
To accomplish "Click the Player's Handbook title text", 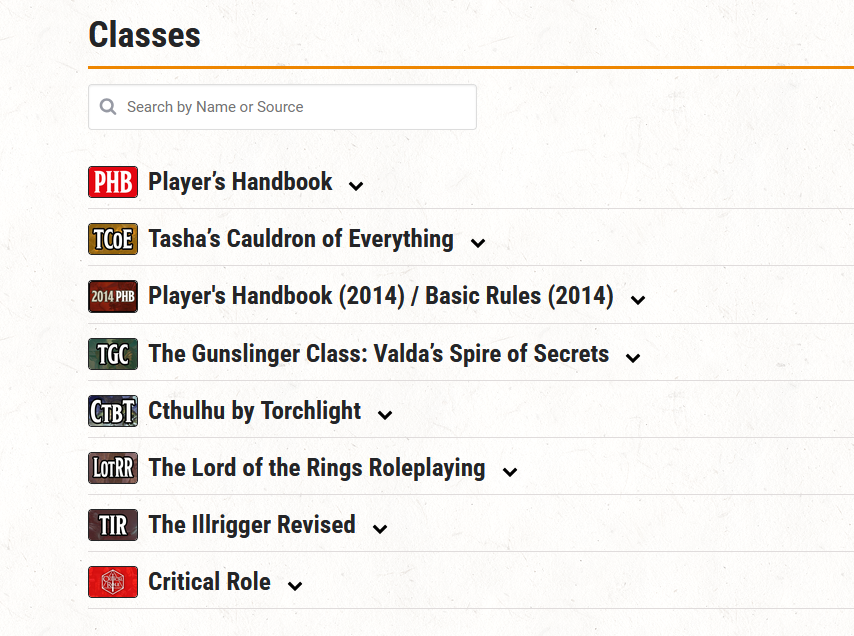I will 240,182.
